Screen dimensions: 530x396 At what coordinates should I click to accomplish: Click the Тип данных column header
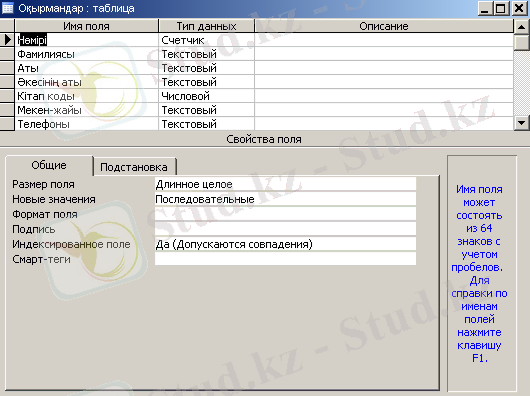pyautogui.click(x=206, y=26)
